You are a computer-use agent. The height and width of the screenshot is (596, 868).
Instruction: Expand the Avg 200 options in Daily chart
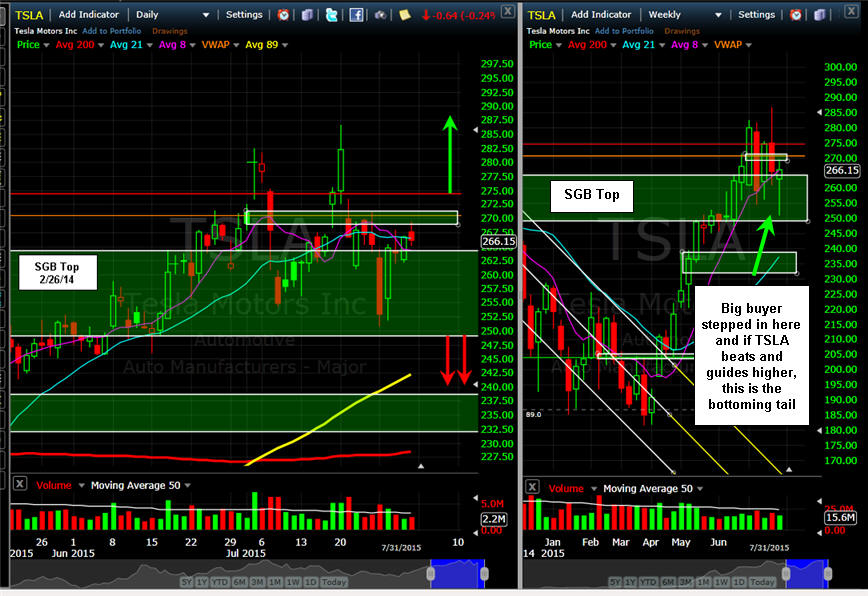pos(101,45)
